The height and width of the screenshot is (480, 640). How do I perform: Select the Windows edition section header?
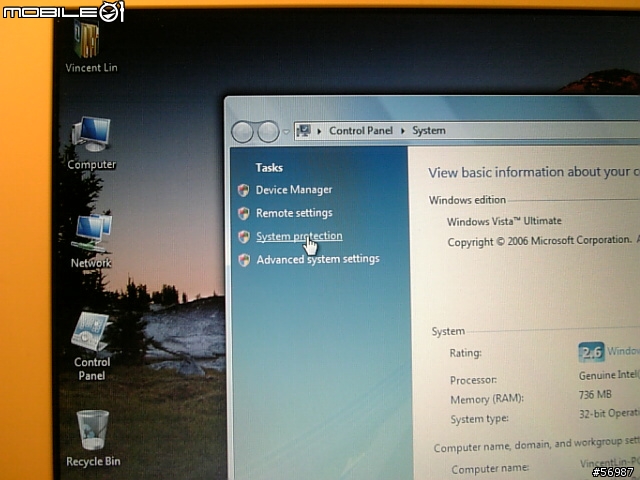click(467, 200)
